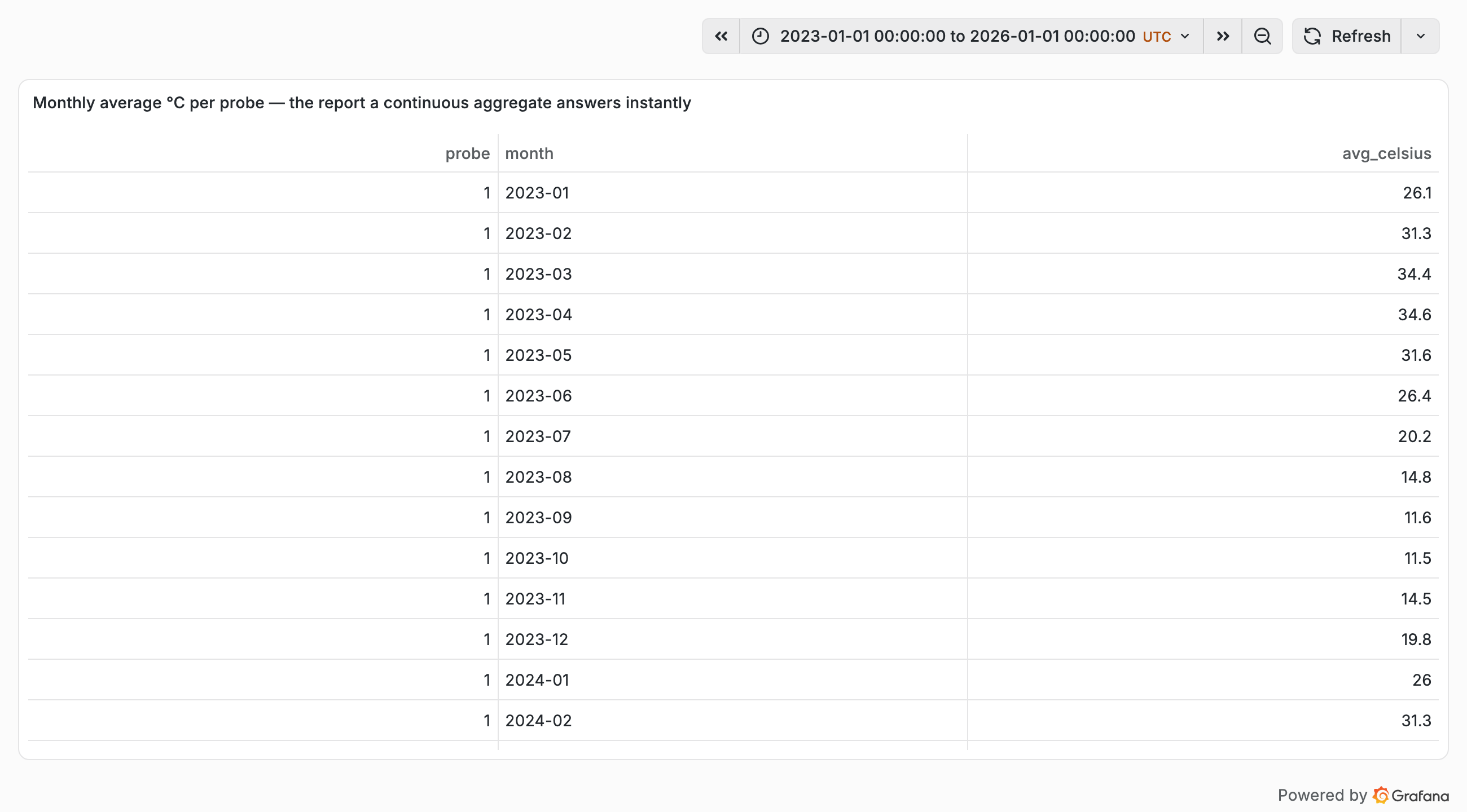Select month cell 2023-09

538,518
